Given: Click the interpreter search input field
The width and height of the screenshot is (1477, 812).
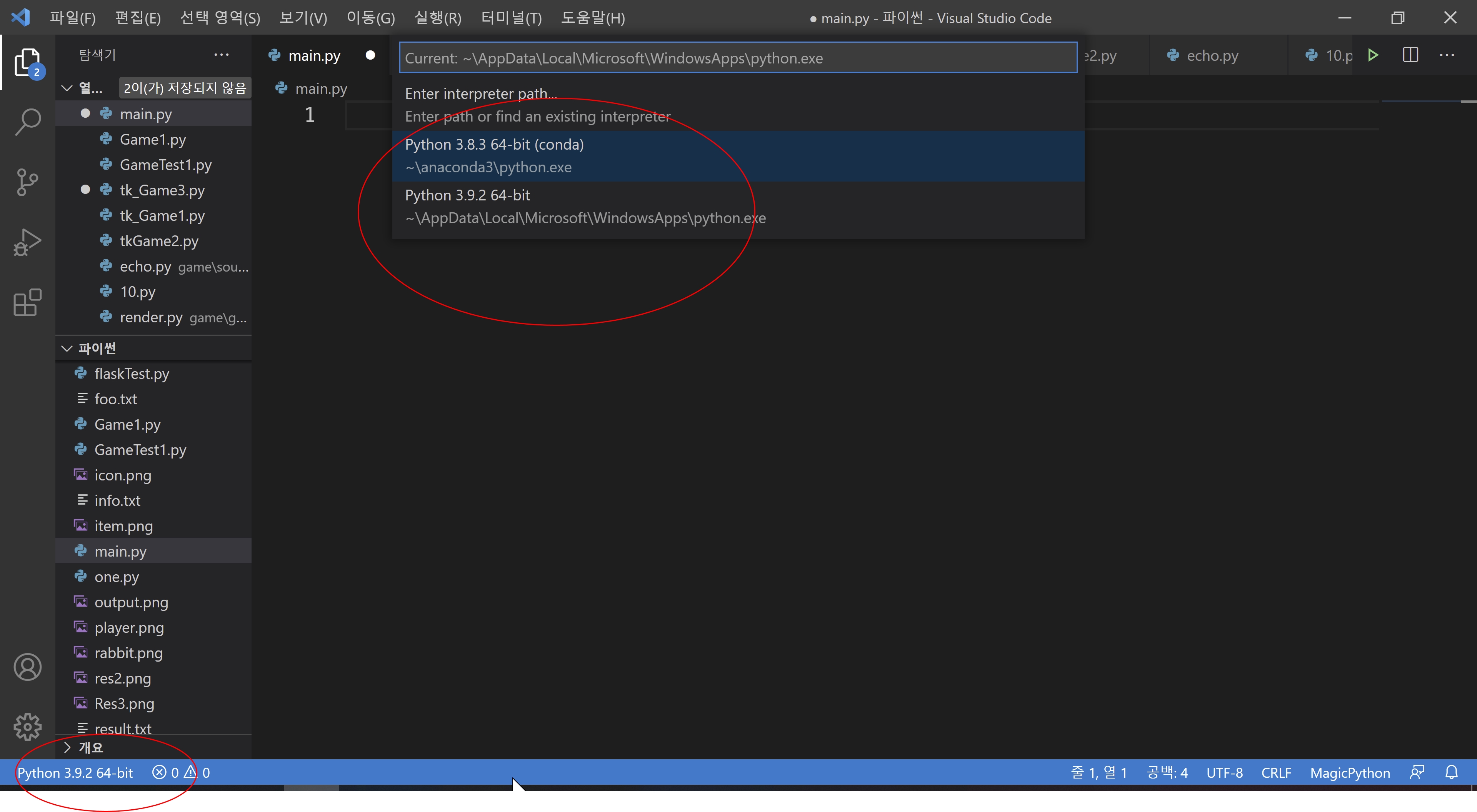Looking at the screenshot, I should tap(737, 58).
